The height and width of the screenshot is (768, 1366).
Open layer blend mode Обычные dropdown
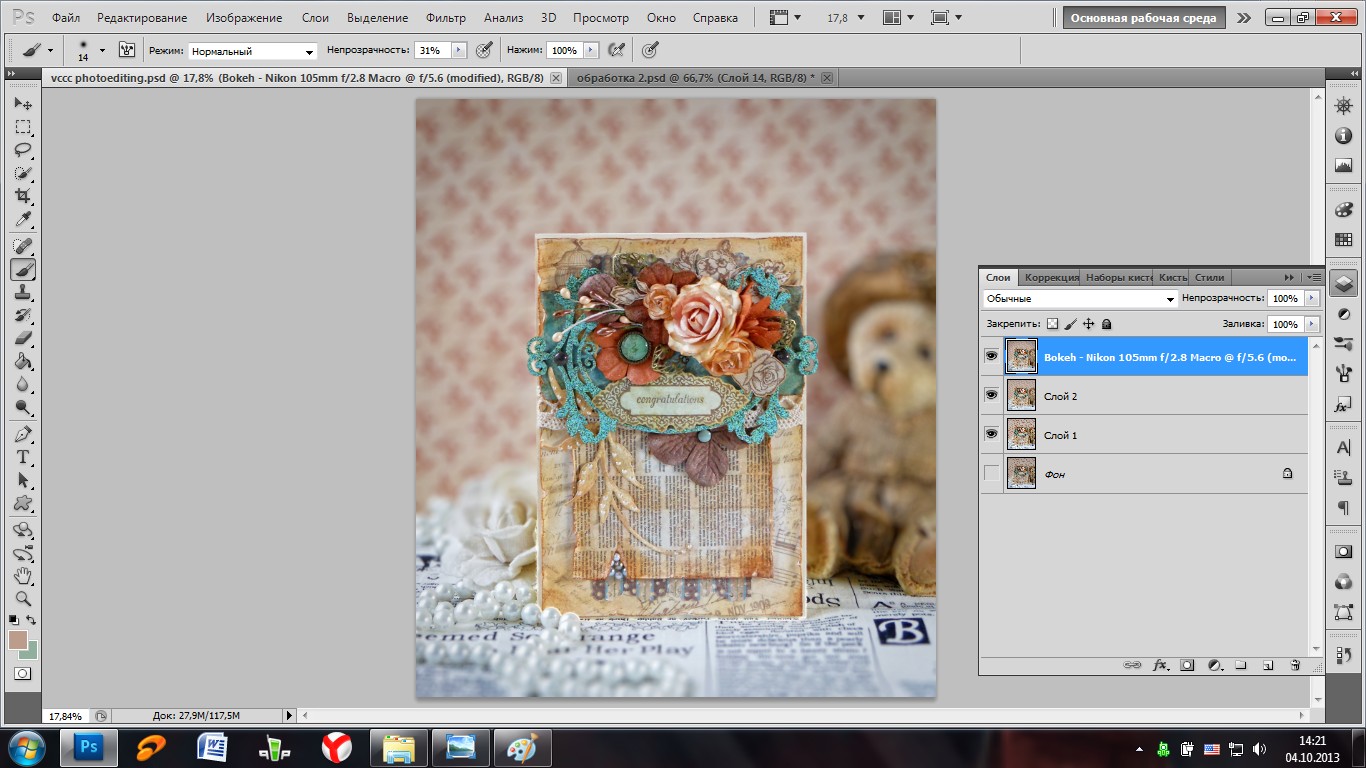[1081, 298]
